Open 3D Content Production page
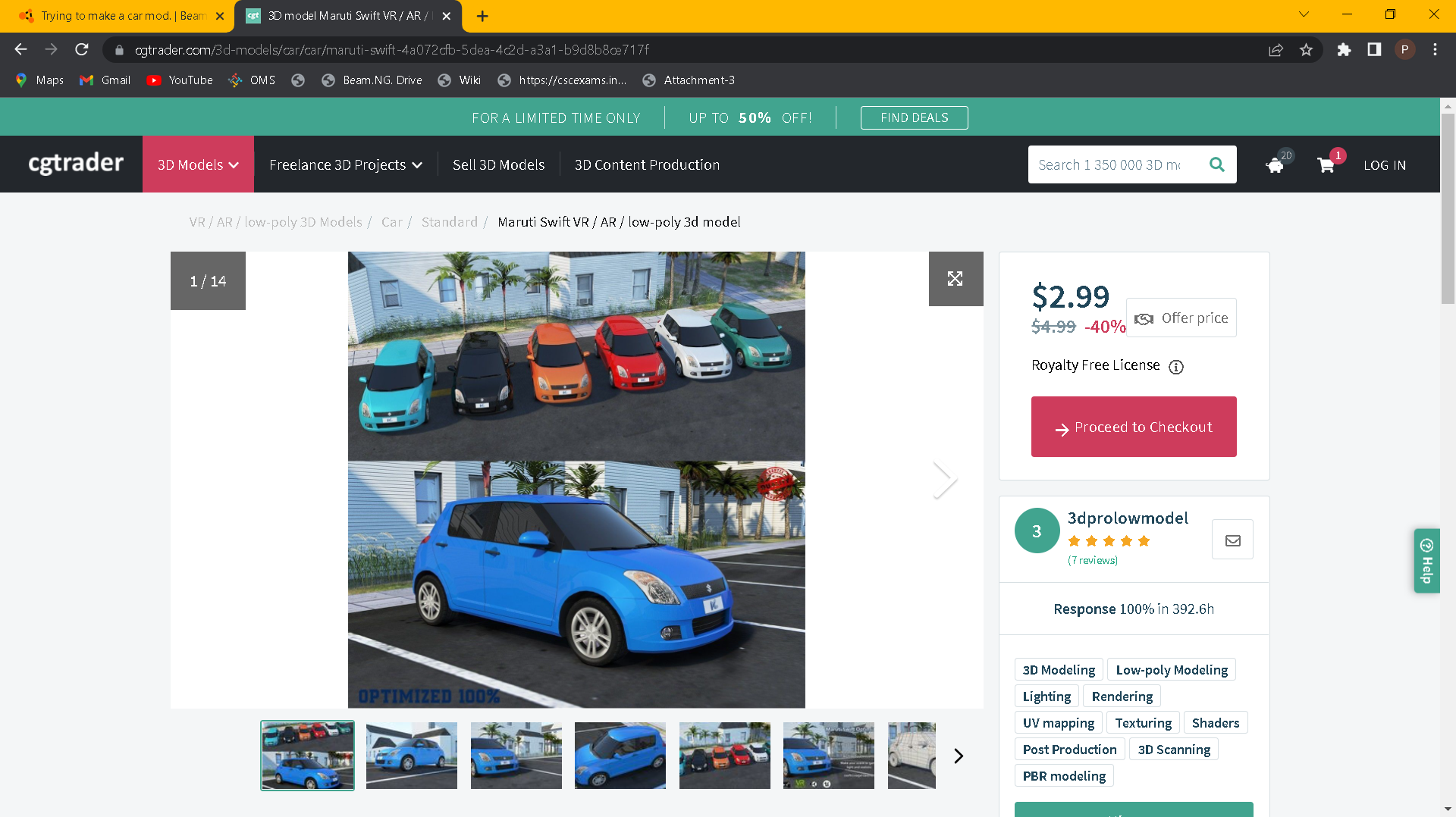This screenshot has width=1456, height=817. (647, 164)
